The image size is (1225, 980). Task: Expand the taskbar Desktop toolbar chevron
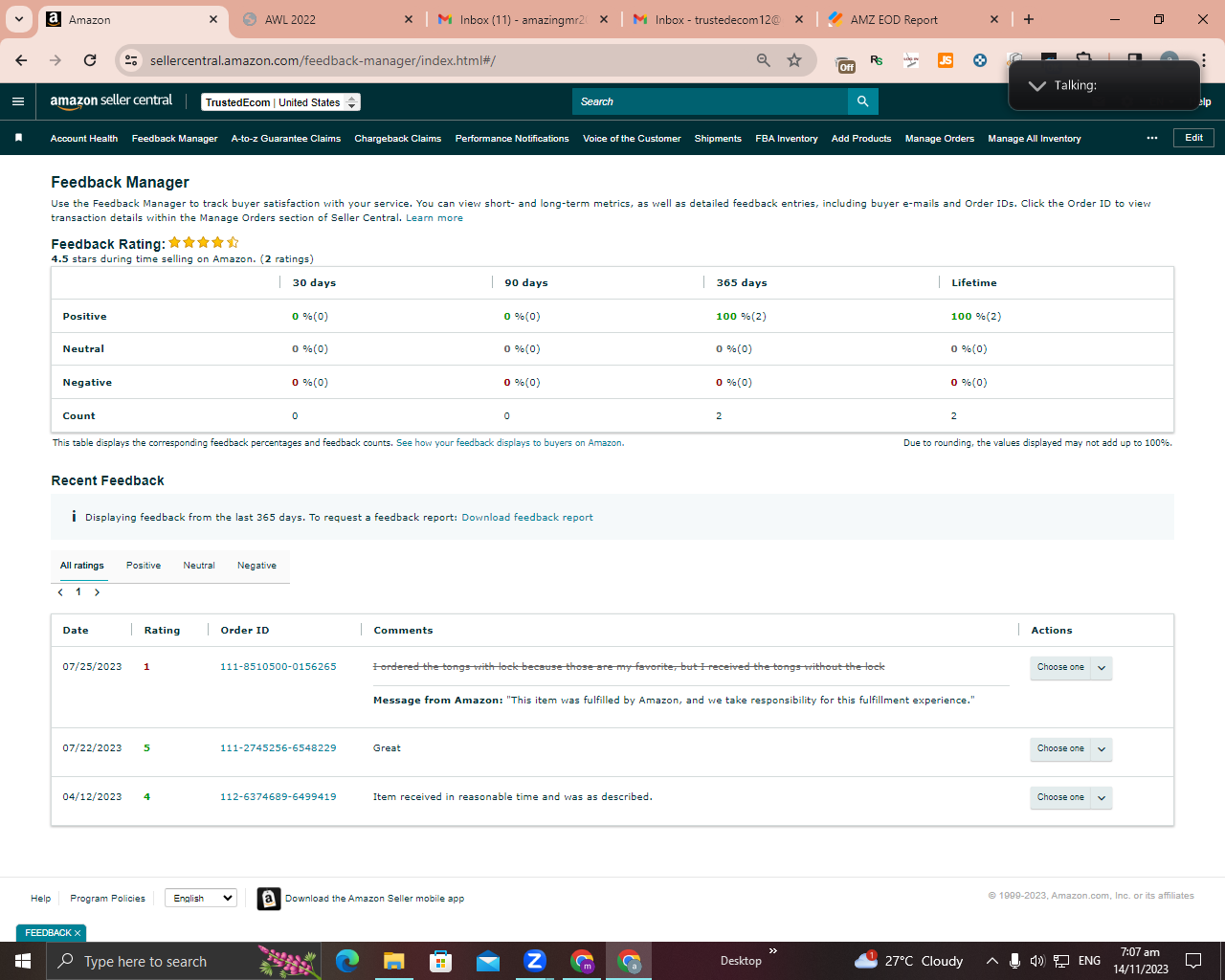[x=773, y=951]
